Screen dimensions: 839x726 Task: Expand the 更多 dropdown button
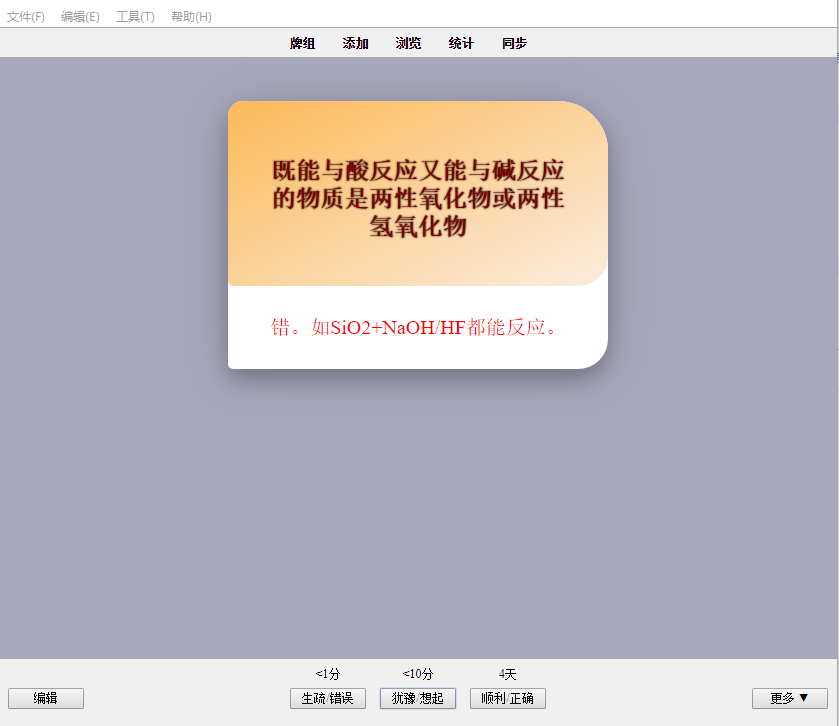(x=790, y=698)
